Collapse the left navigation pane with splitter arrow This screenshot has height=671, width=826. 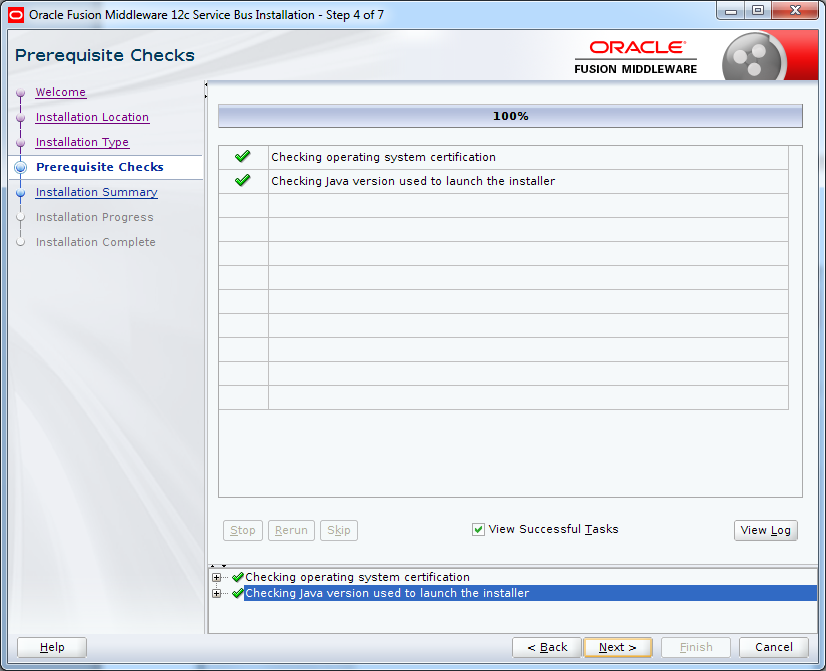(x=206, y=84)
